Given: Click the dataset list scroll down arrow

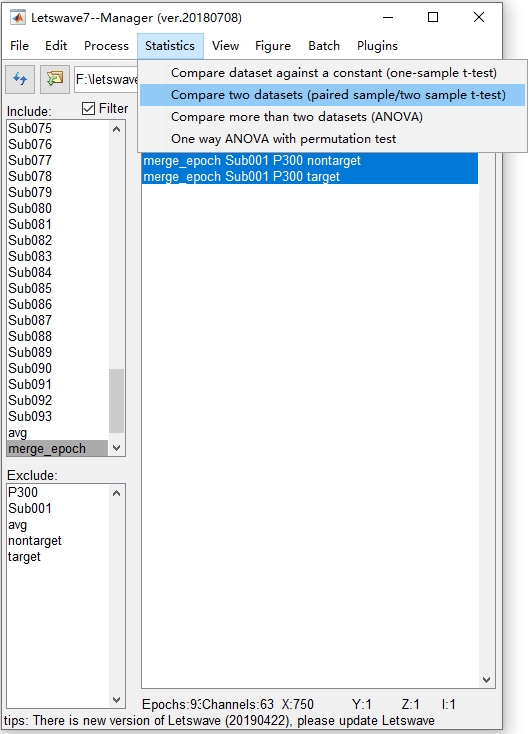Looking at the screenshot, I should 486,680.
